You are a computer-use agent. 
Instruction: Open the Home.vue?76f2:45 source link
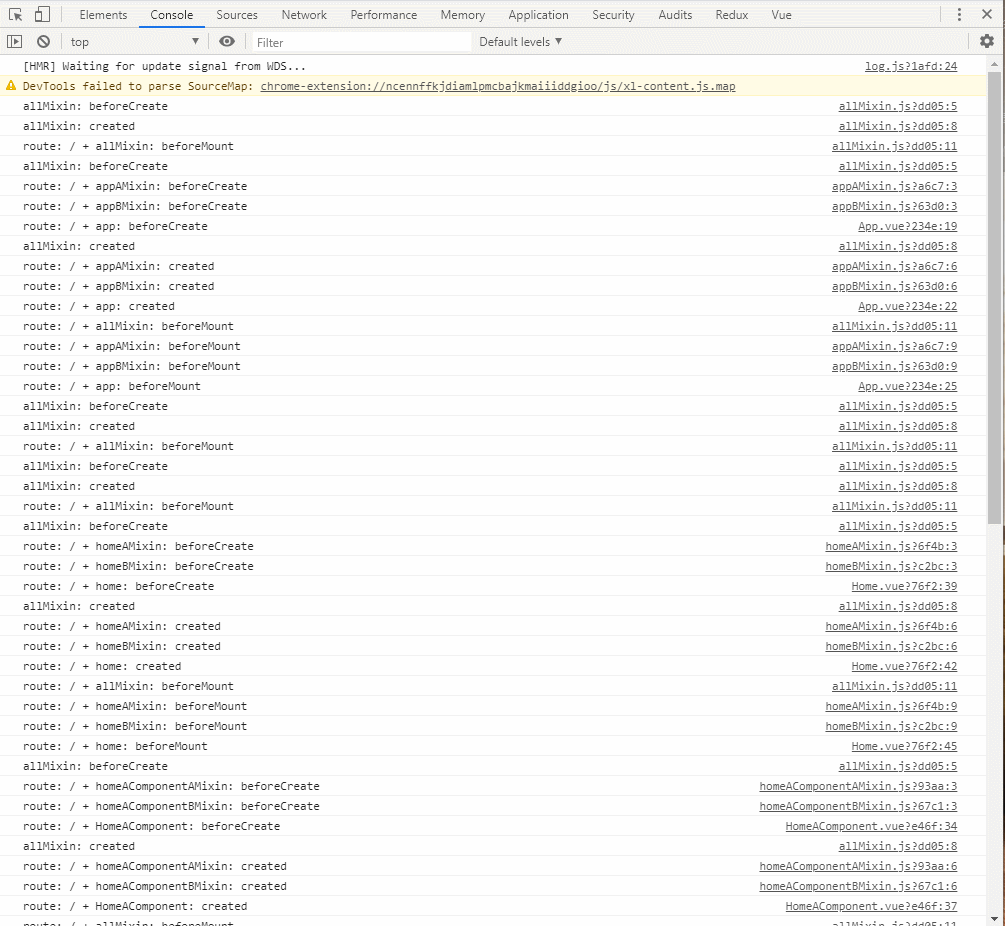(x=904, y=746)
